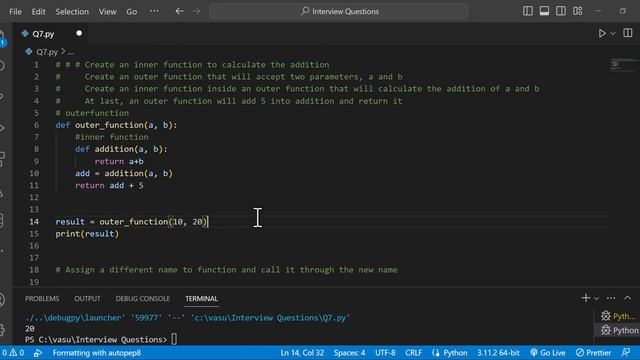Switch to the DEBUG CONSOLE tab

142,298
